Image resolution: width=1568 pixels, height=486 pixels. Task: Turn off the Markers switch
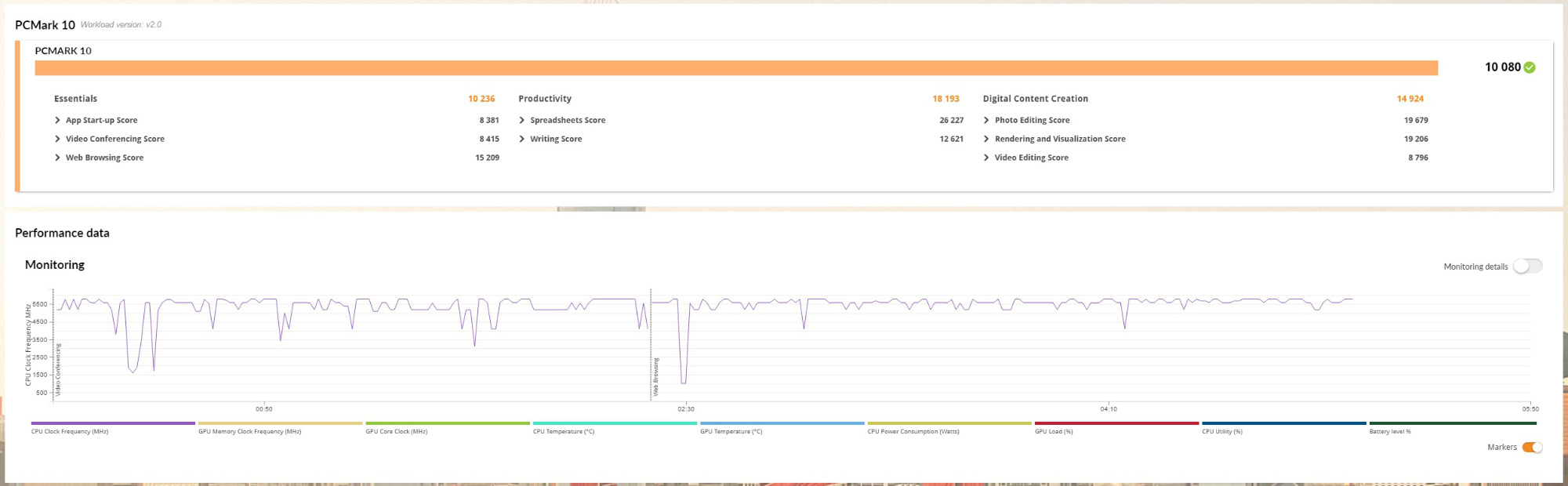[x=1532, y=448]
